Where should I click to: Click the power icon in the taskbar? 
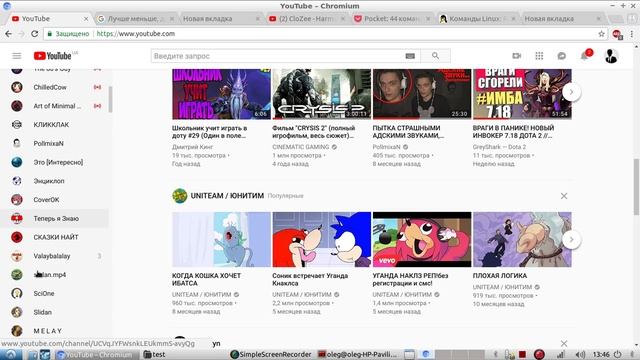[618, 355]
